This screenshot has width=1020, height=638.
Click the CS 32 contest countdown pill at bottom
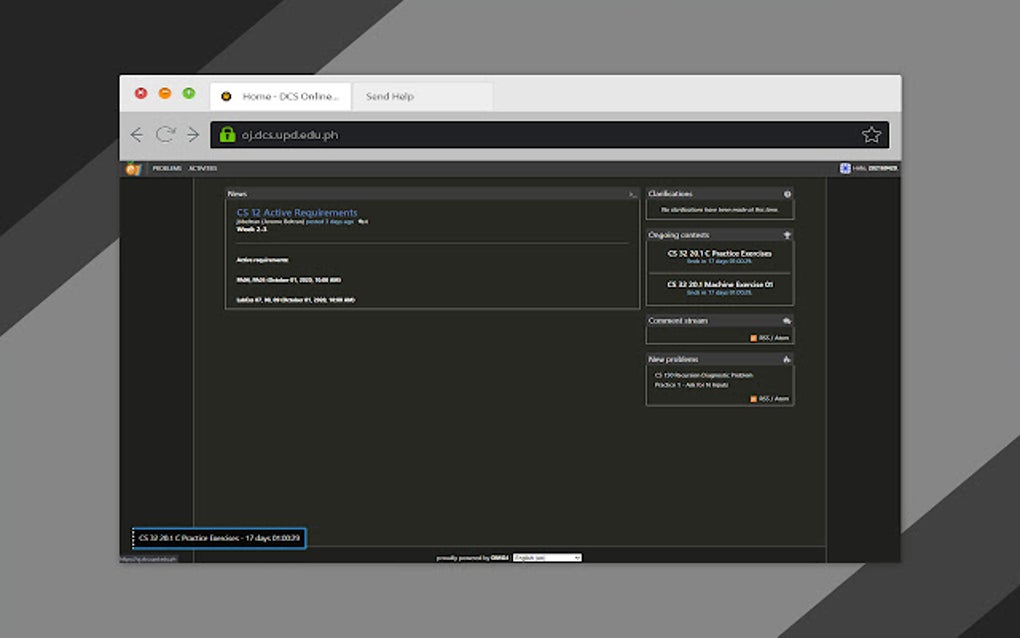pos(217,538)
